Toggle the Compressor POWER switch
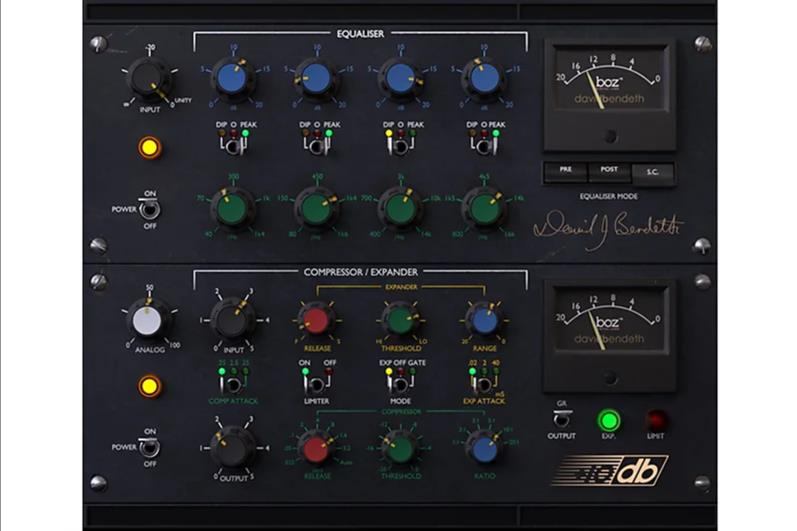This screenshot has width=797, height=531. point(149,448)
